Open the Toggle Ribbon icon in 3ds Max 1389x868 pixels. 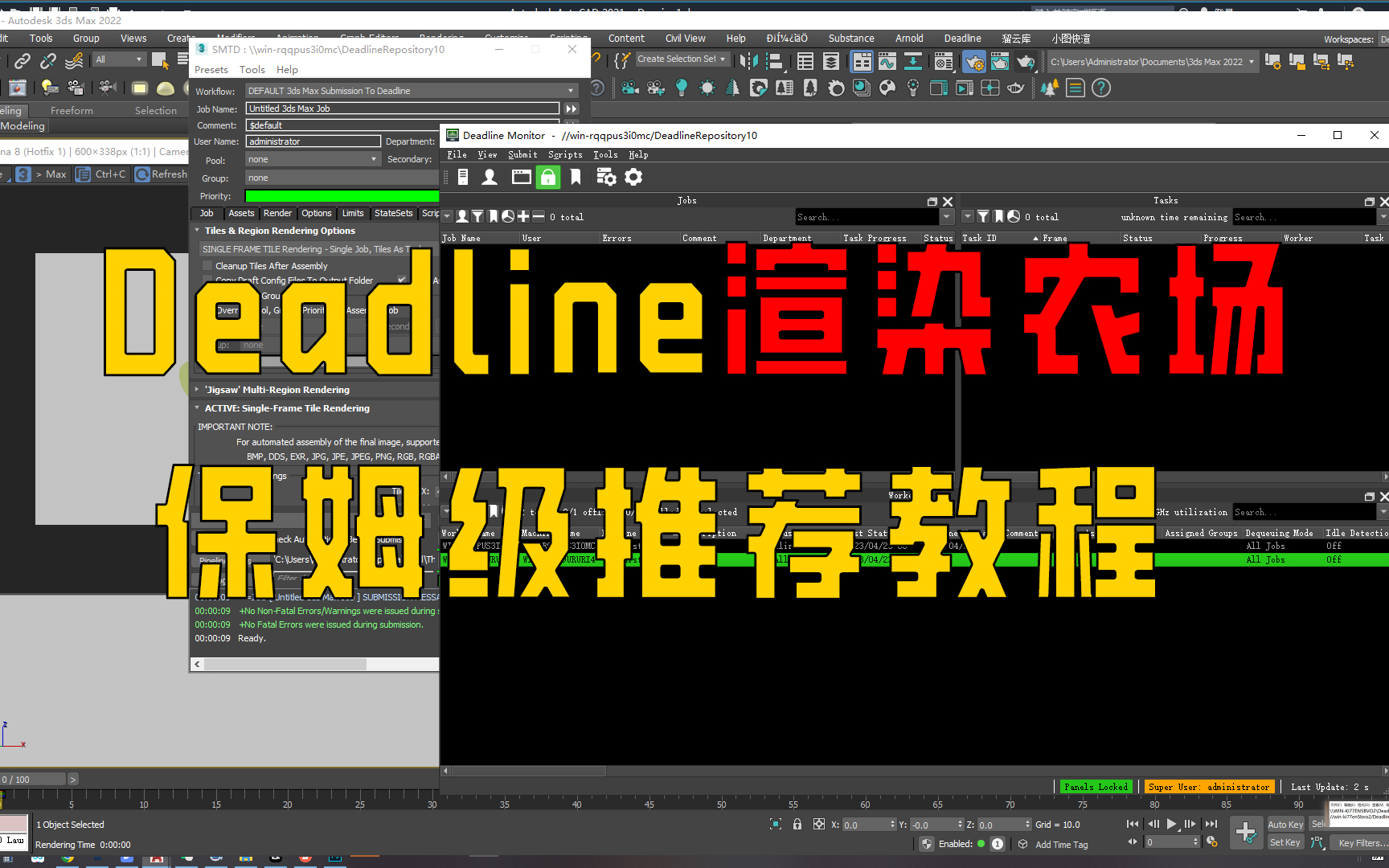[862, 61]
